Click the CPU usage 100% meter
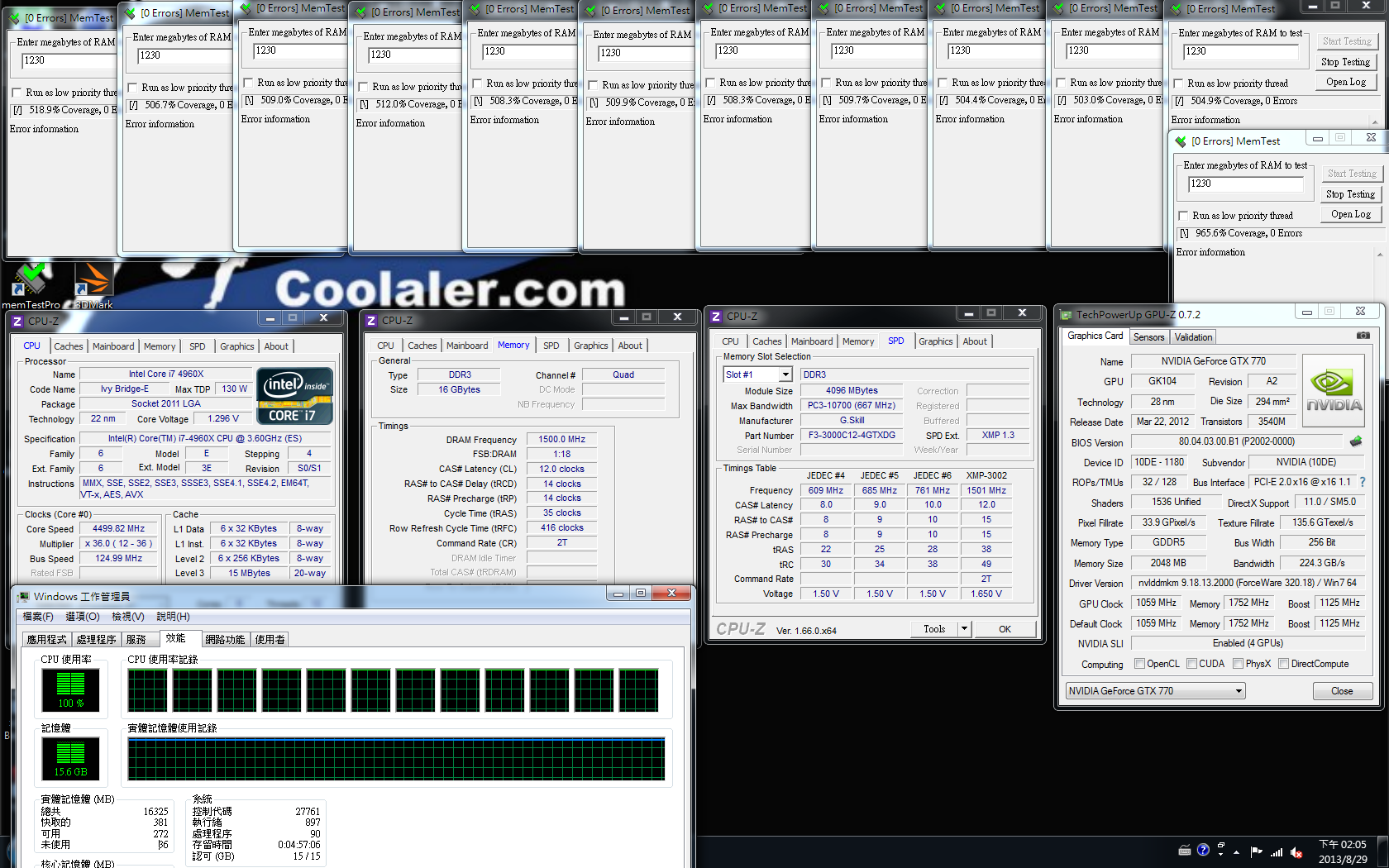 (71, 689)
